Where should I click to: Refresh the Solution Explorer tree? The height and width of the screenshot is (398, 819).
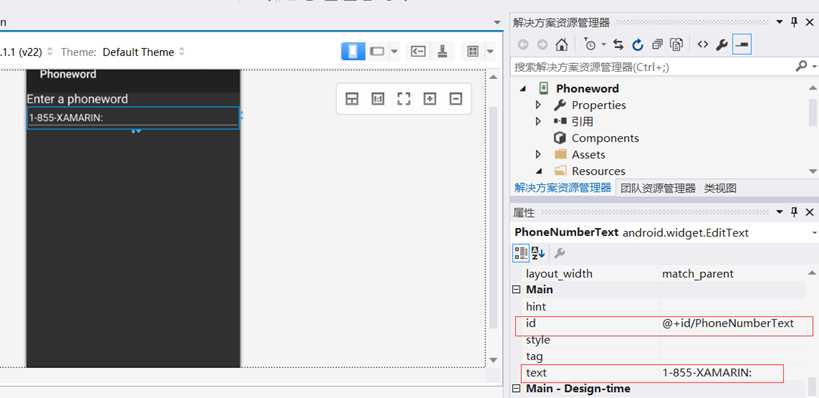[x=638, y=45]
